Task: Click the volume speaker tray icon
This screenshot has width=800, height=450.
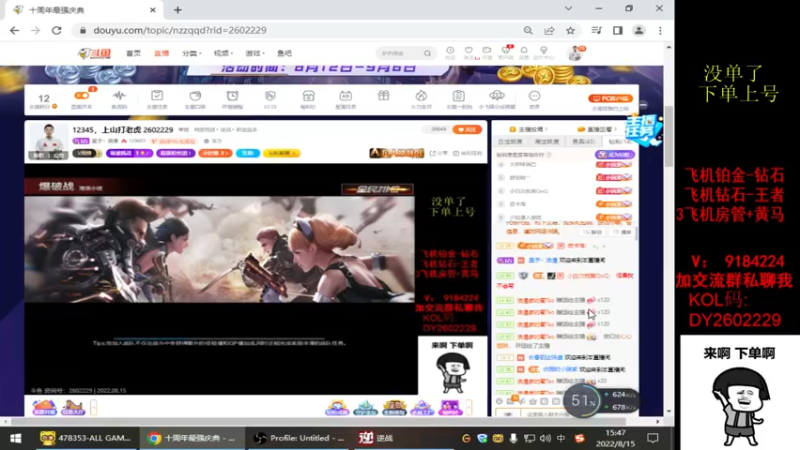Action: [x=545, y=438]
